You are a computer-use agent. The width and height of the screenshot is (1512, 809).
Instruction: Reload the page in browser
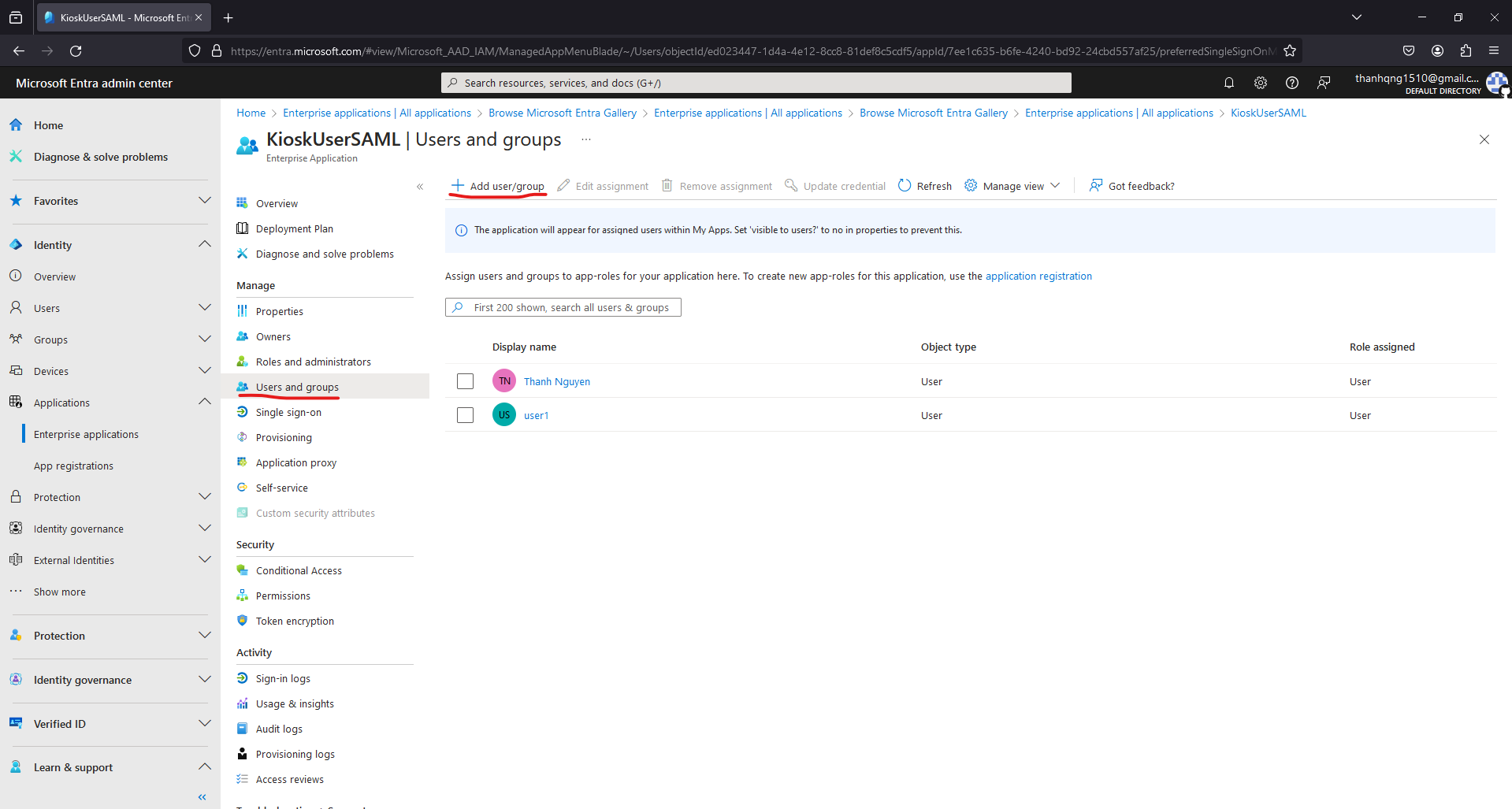pyautogui.click(x=76, y=50)
